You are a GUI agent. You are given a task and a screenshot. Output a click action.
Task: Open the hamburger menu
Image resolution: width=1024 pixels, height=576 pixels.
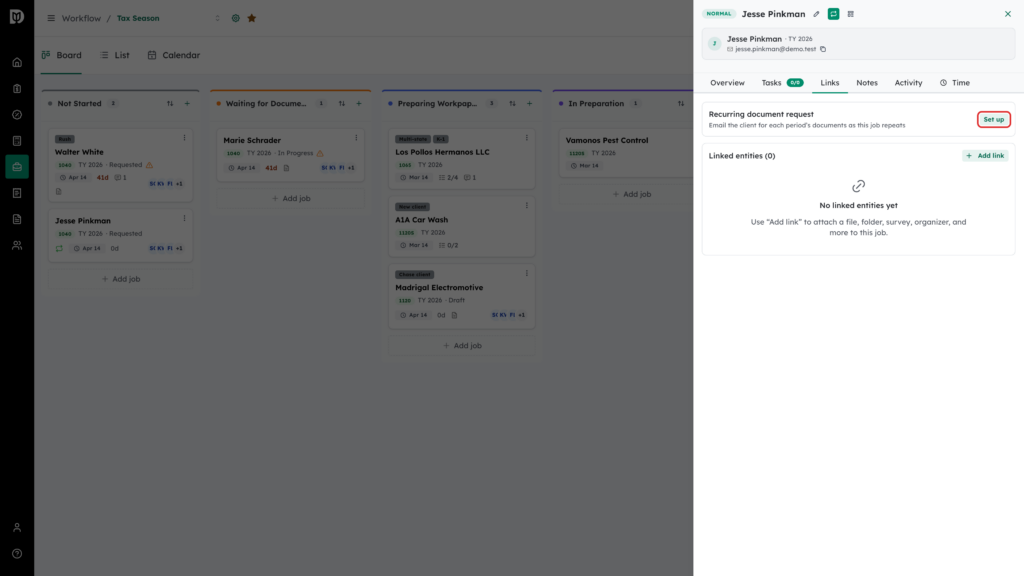click(x=51, y=18)
